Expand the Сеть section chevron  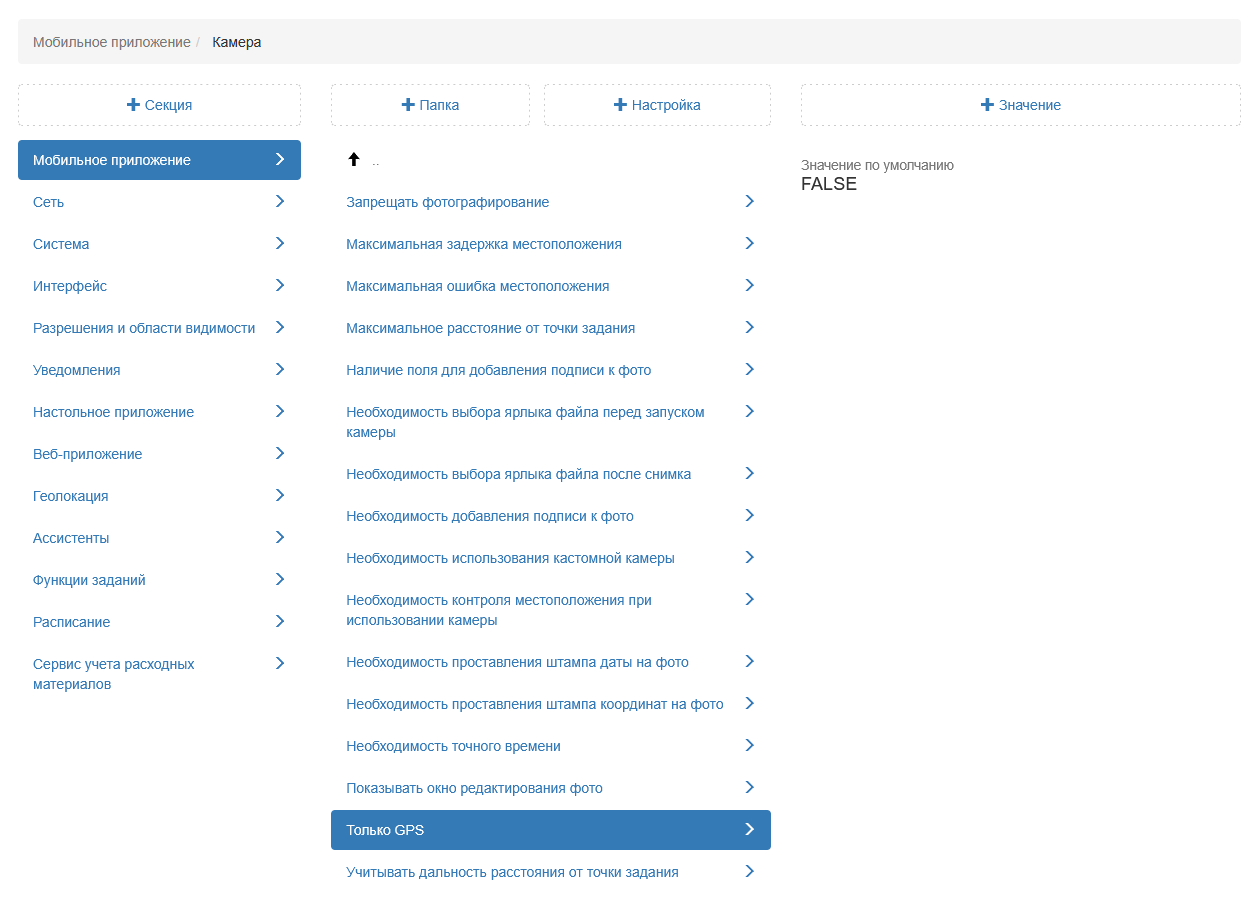pyautogui.click(x=280, y=202)
